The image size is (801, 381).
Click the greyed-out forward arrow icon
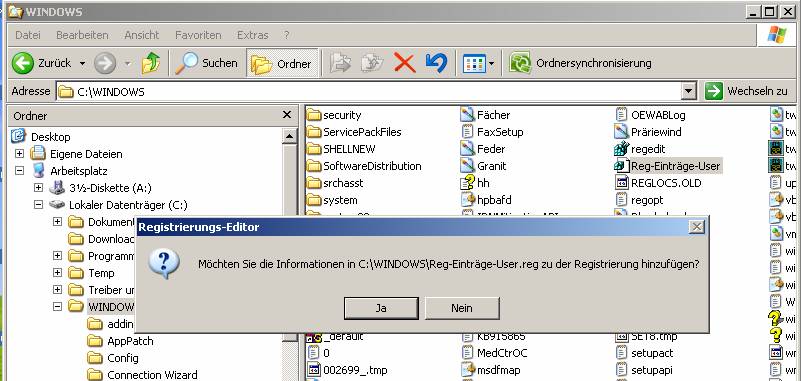[x=105, y=63]
